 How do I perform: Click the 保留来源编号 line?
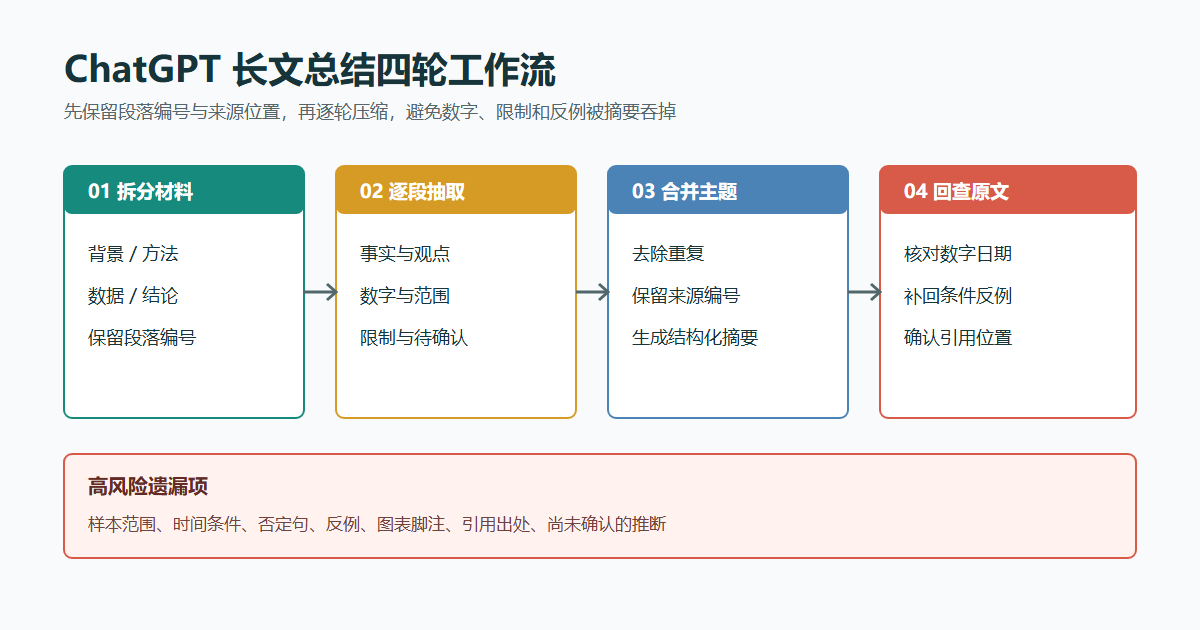click(x=686, y=296)
